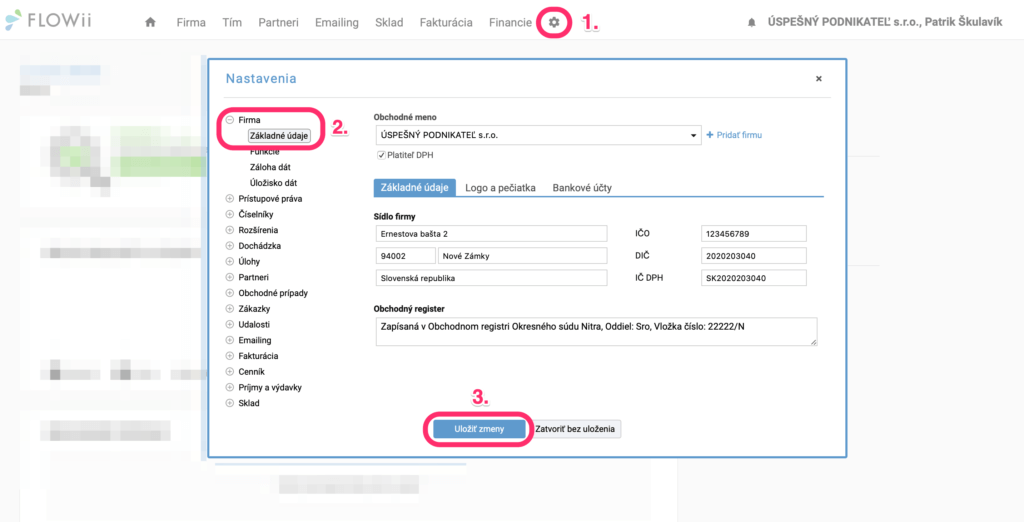Click the DIČ input field

click(754, 255)
